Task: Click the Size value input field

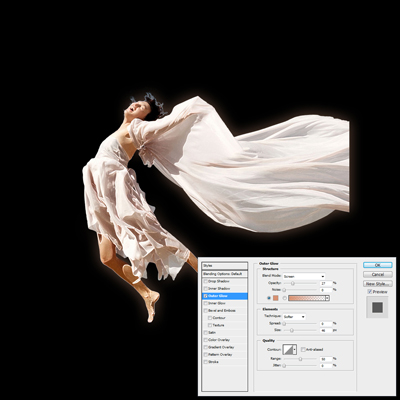Action: point(326,330)
